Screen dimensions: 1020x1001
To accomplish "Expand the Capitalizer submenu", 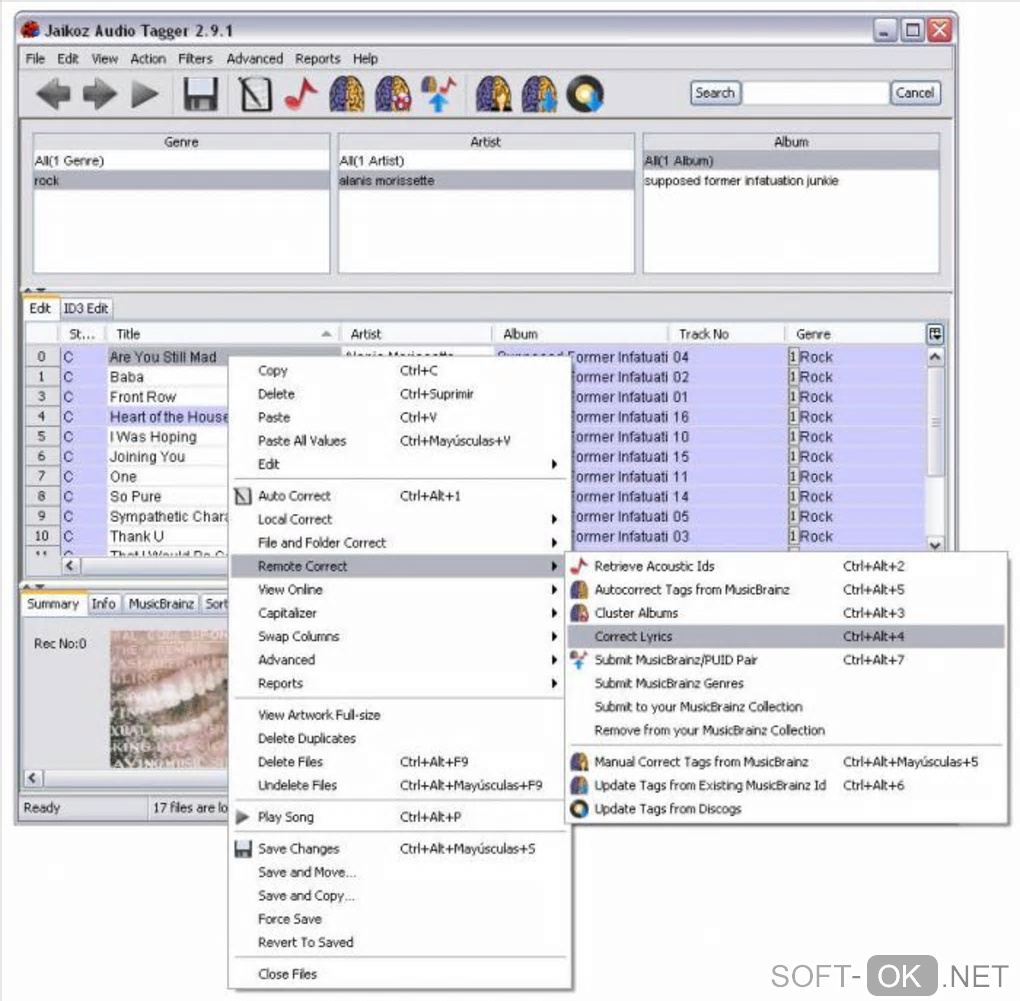I will [554, 613].
